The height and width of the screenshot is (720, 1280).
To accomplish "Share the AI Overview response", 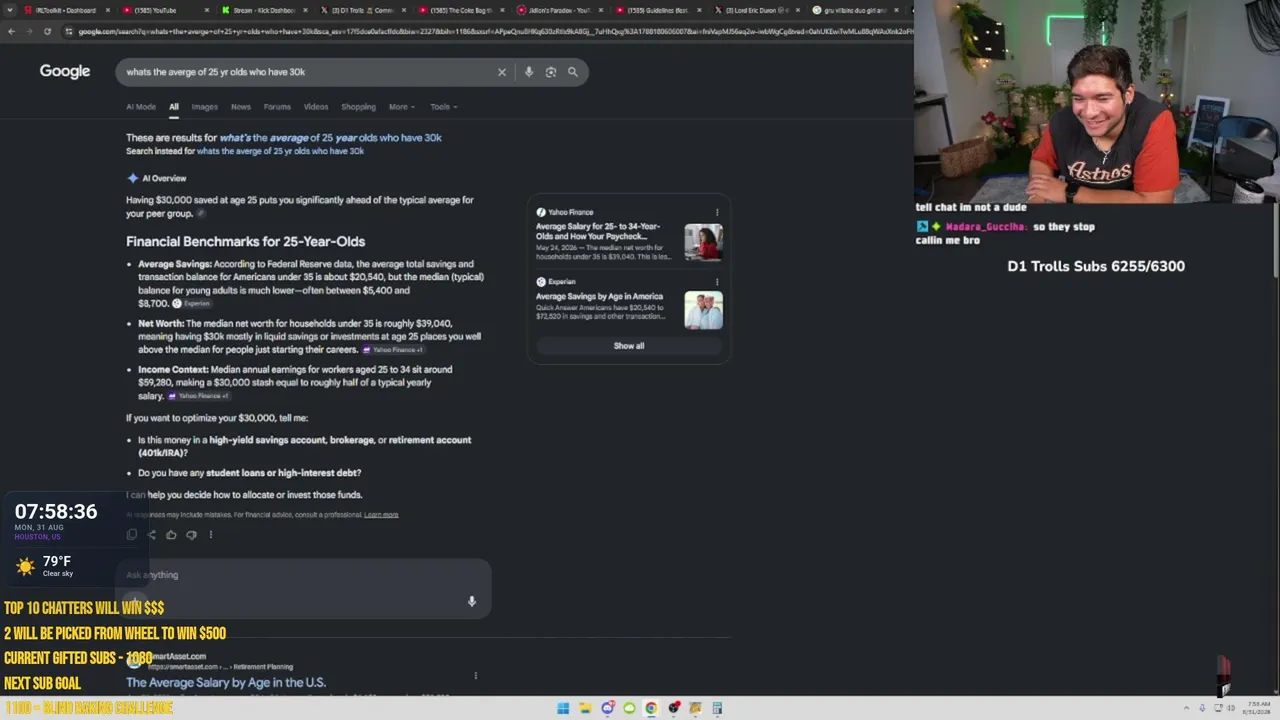I will [152, 535].
